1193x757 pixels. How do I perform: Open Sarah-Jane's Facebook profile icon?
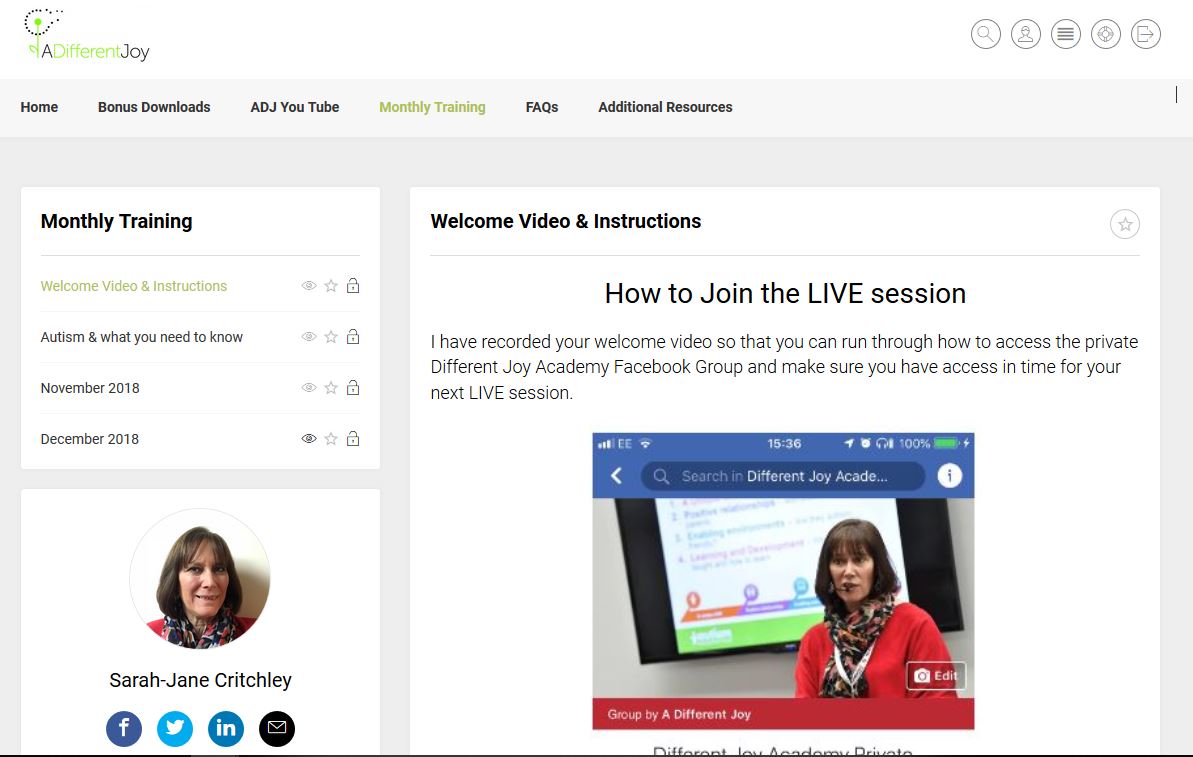pos(124,728)
